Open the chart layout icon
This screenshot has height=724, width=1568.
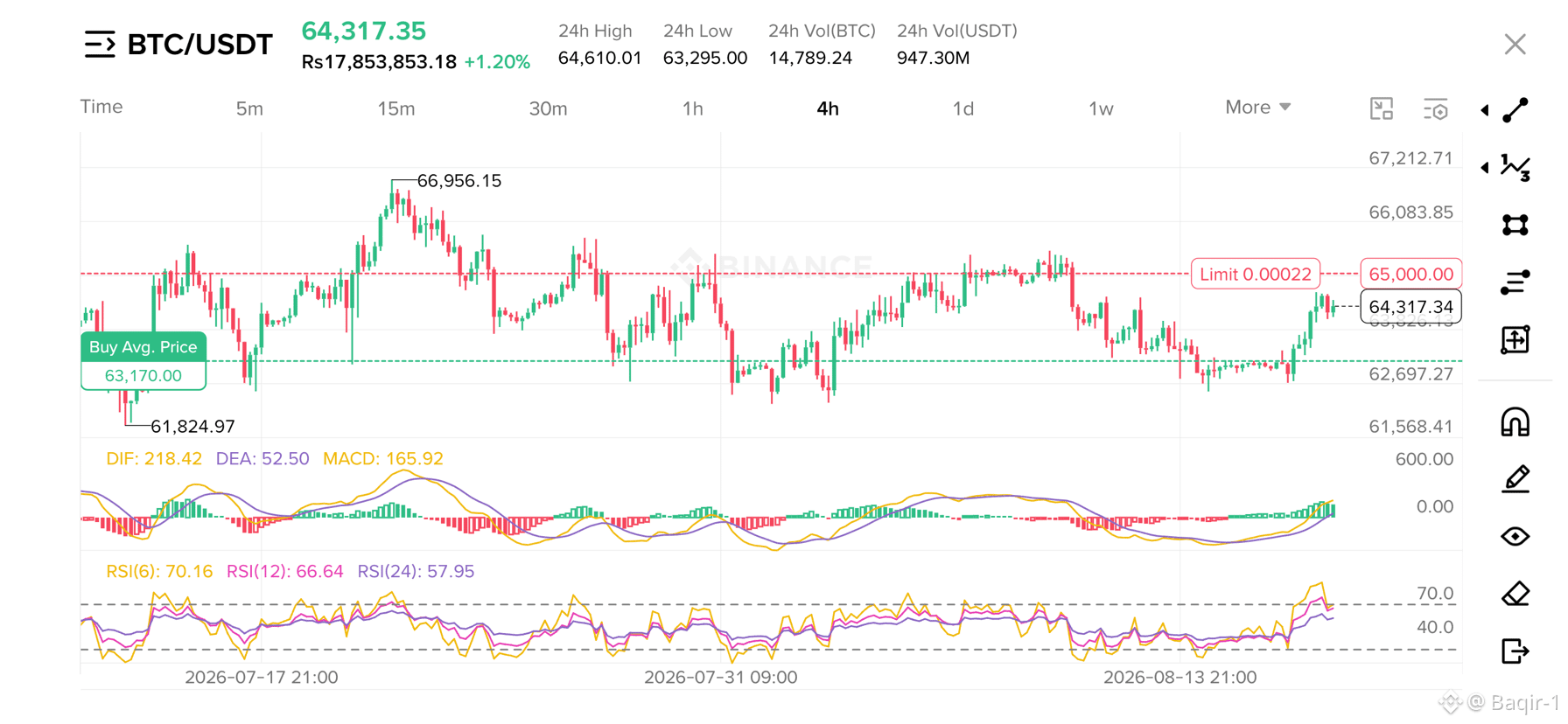(1382, 108)
